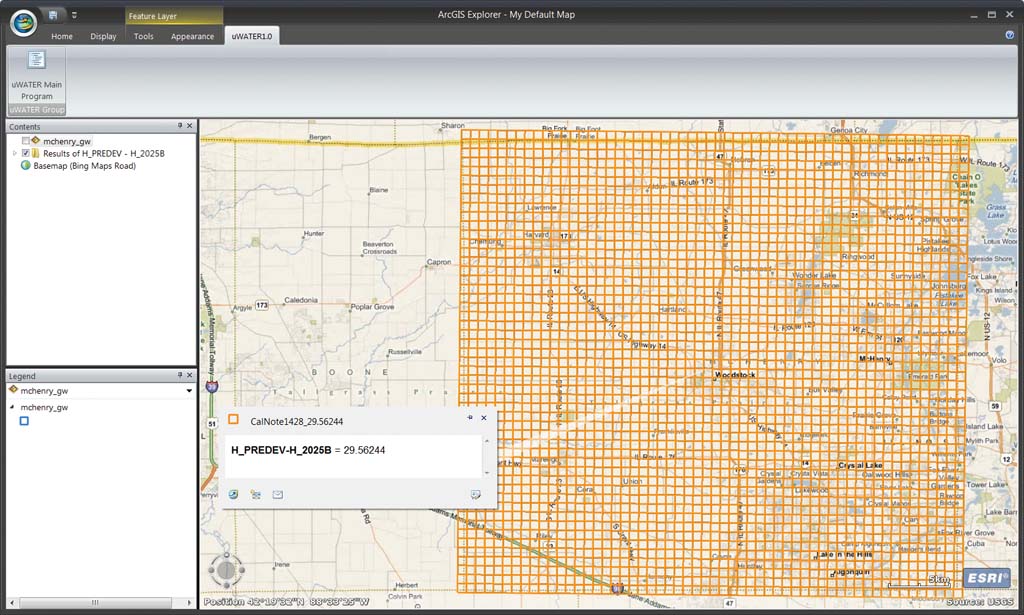Click the popup's bottom-right note icon

[476, 495]
